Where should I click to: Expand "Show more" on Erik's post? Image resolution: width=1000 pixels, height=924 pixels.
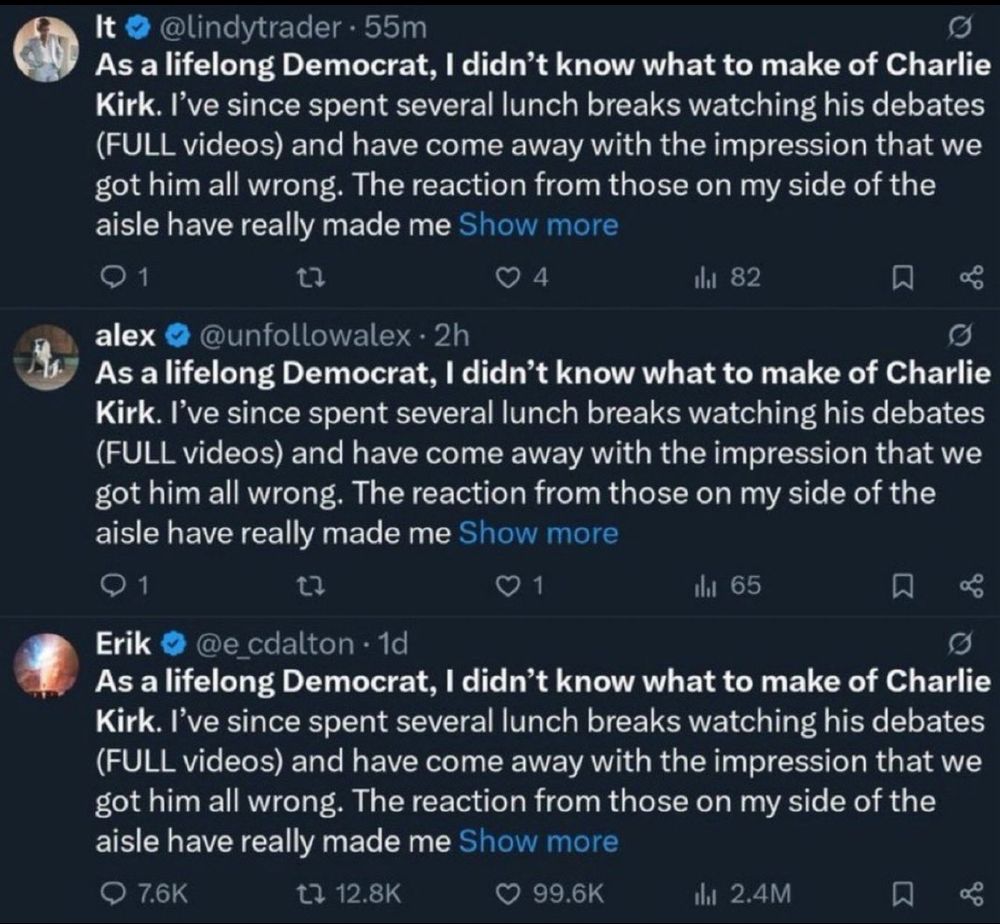click(x=538, y=841)
